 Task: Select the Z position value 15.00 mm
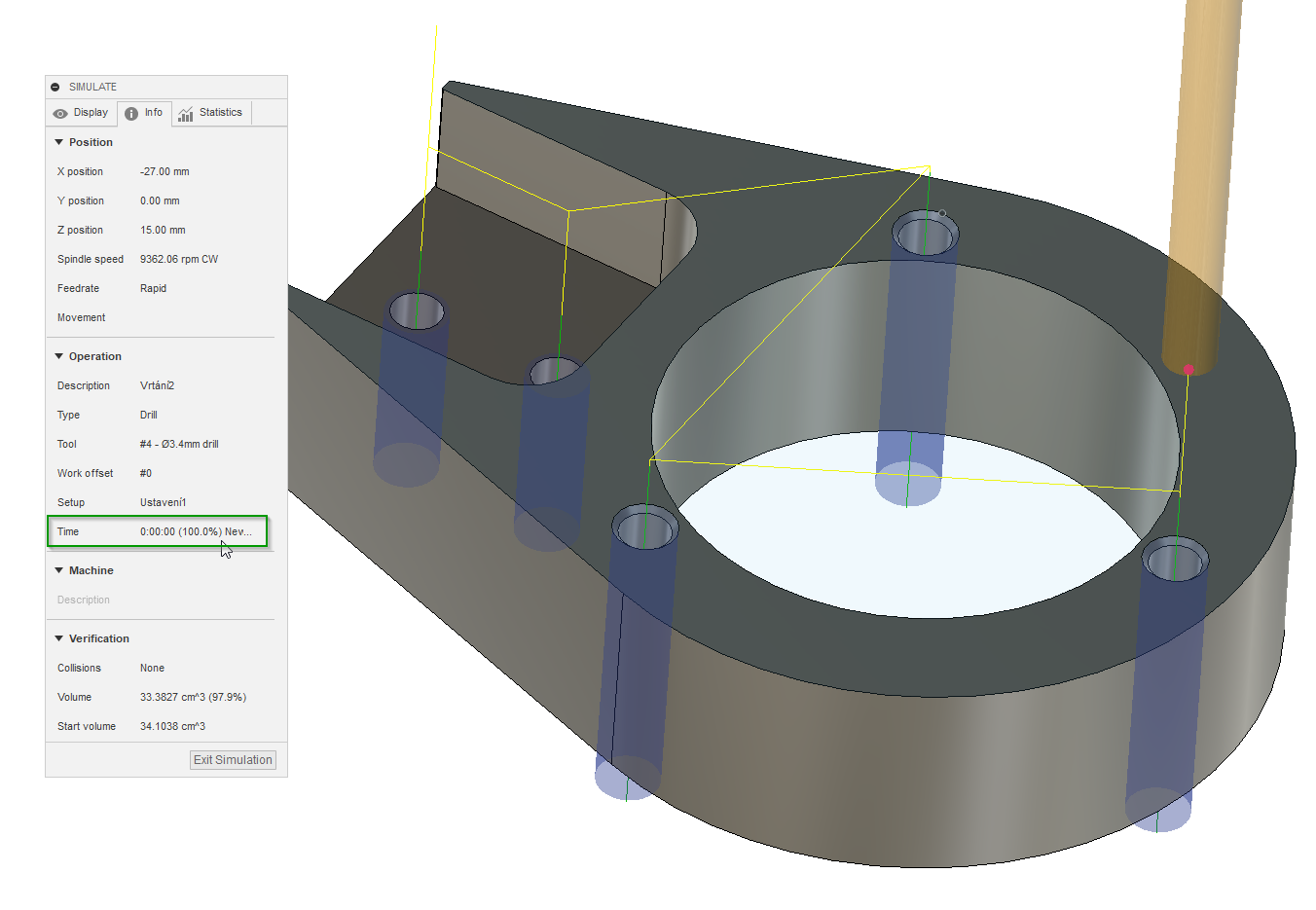[163, 230]
